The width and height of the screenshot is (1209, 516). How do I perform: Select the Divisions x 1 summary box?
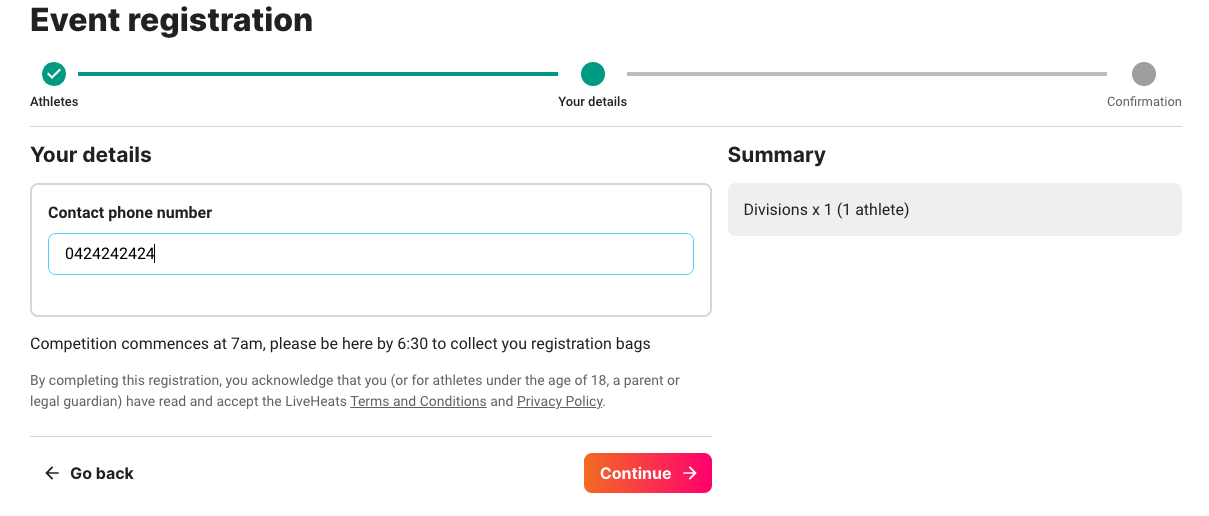click(x=955, y=210)
